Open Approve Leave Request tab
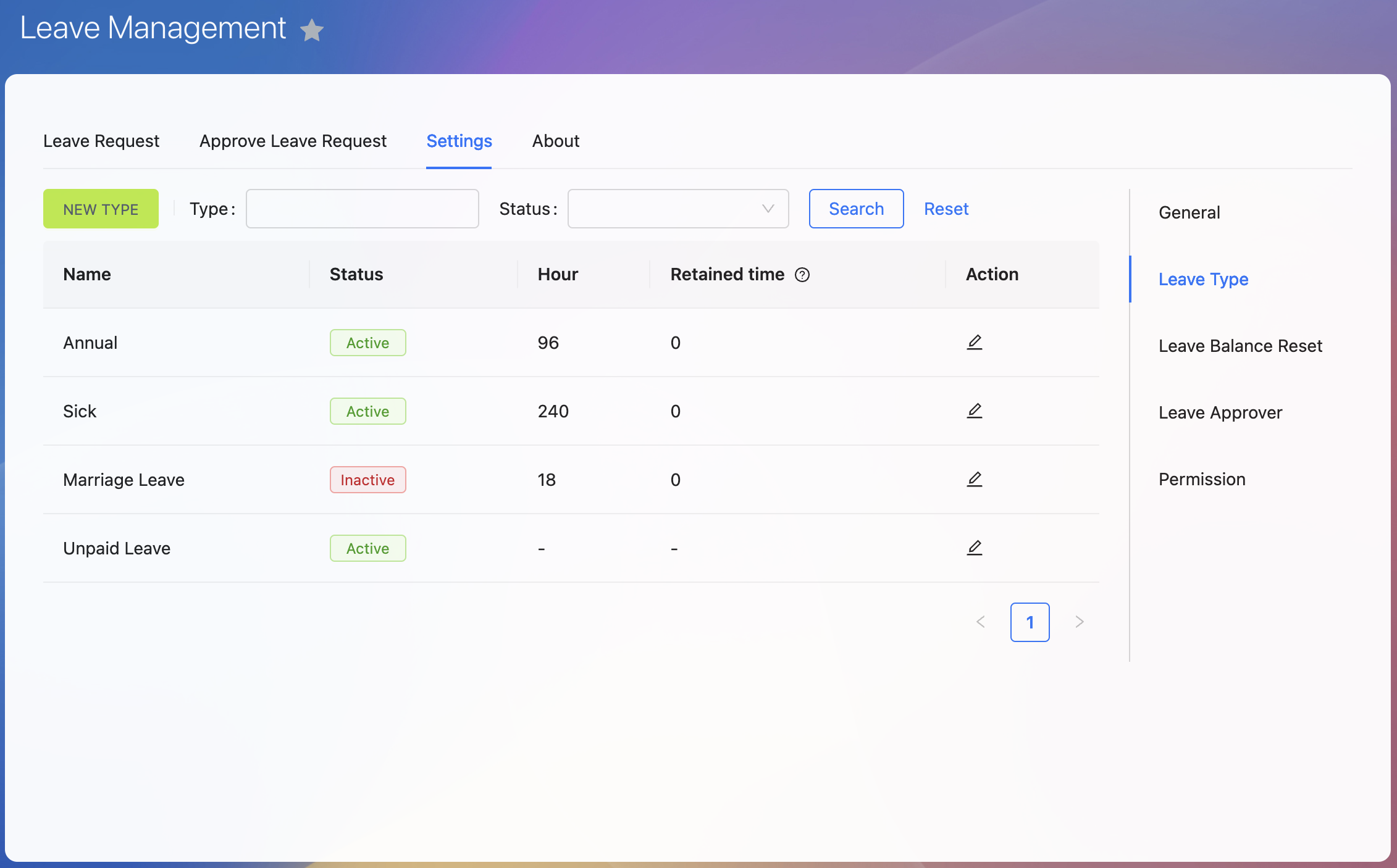This screenshot has height=868, width=1397. 293,141
